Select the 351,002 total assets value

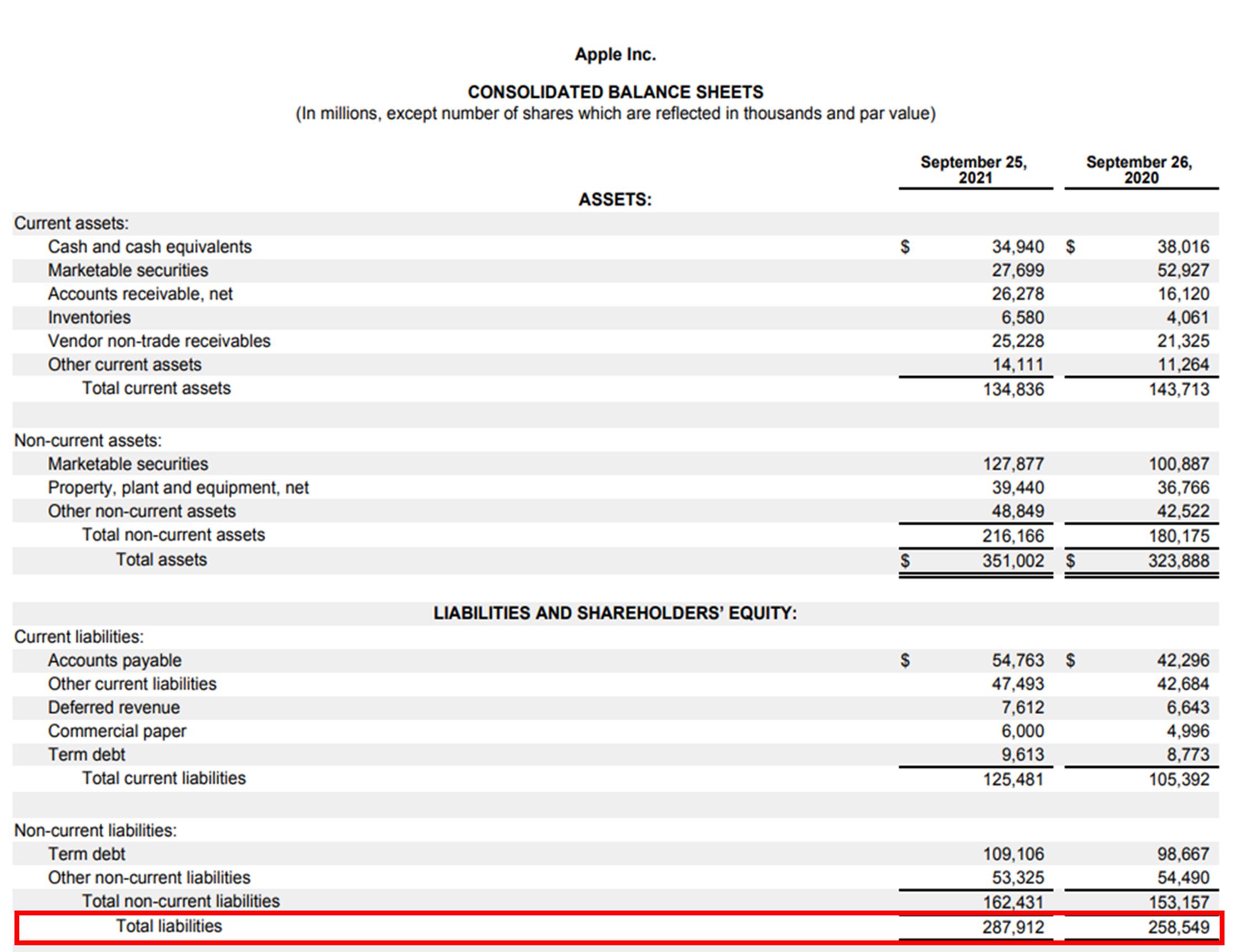1013,561
